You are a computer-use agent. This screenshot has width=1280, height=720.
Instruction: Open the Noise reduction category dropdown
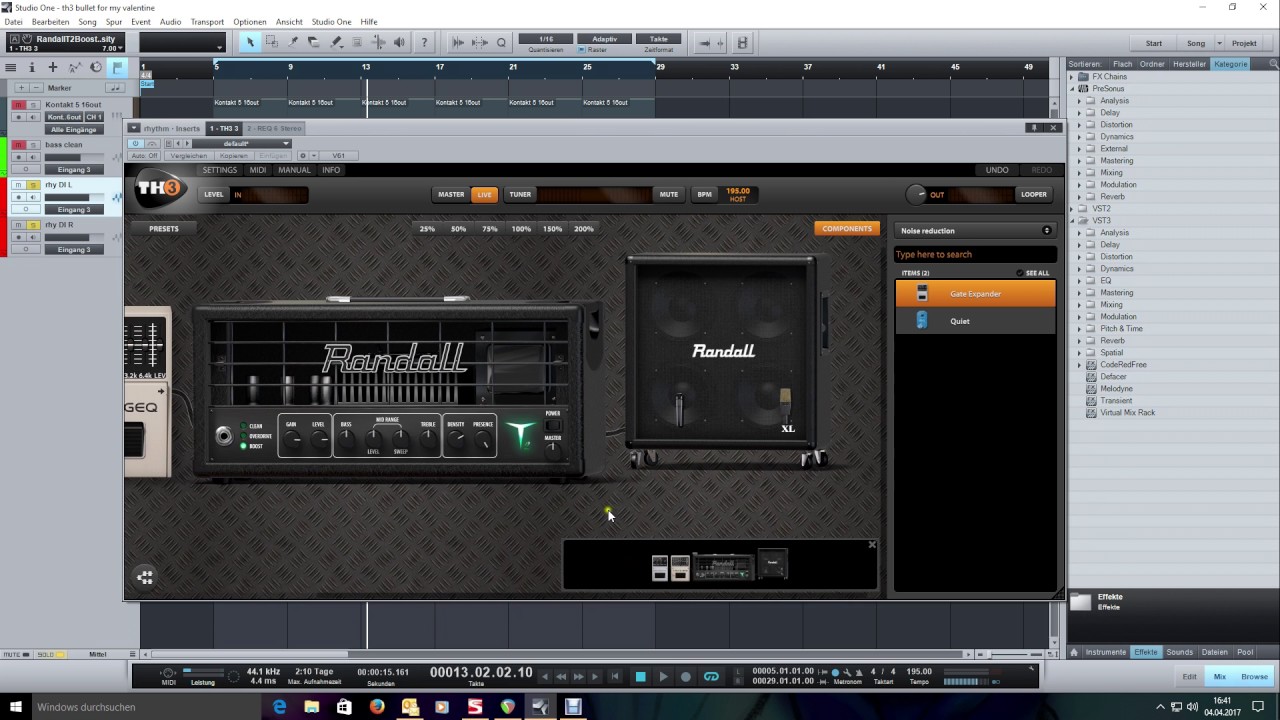tap(975, 231)
